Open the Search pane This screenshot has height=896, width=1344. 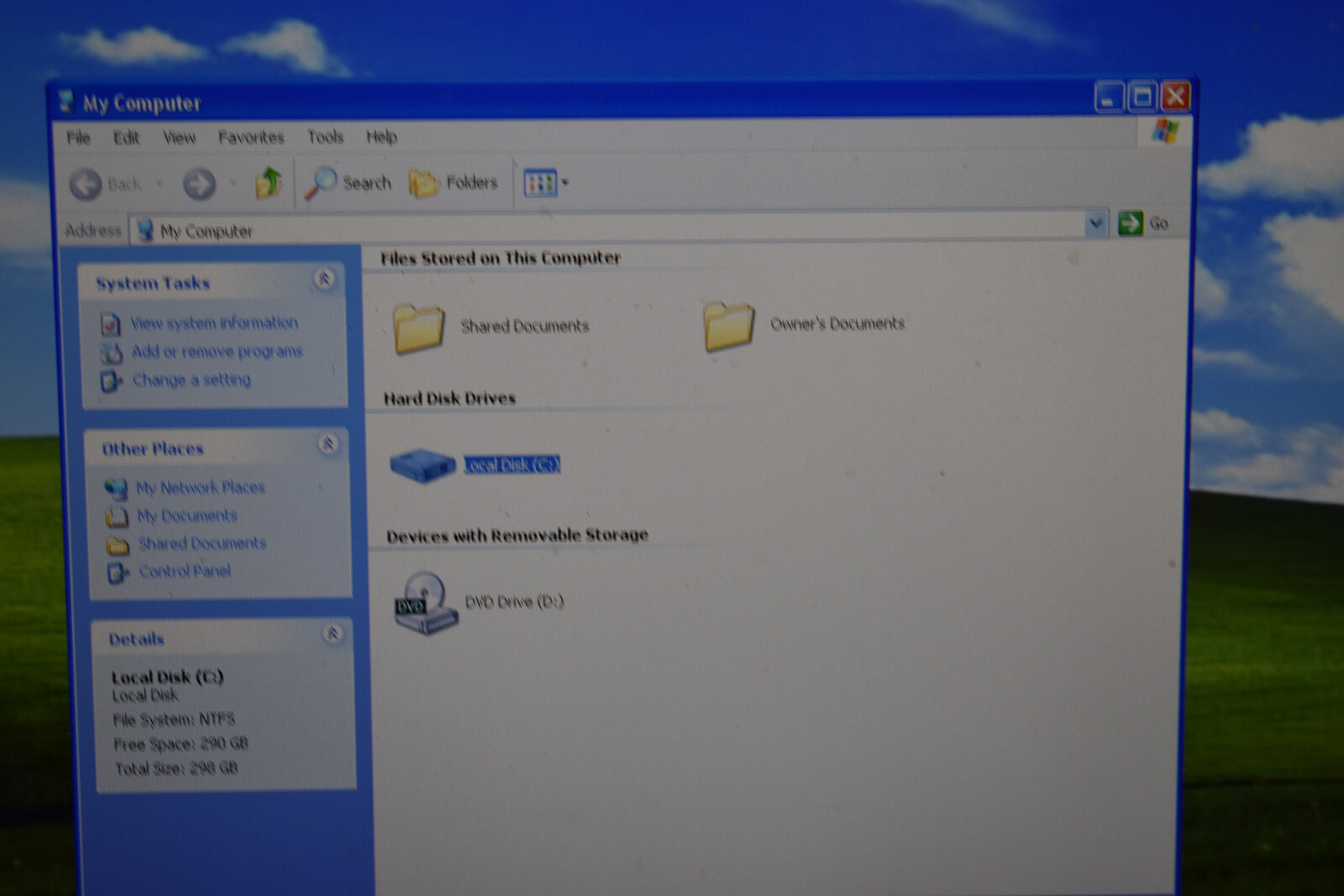pyautogui.click(x=348, y=182)
